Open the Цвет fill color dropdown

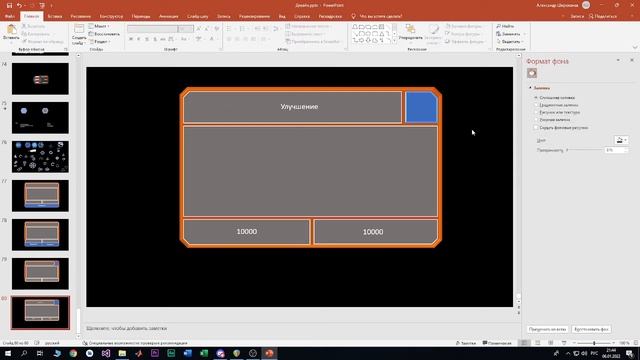tap(621, 140)
